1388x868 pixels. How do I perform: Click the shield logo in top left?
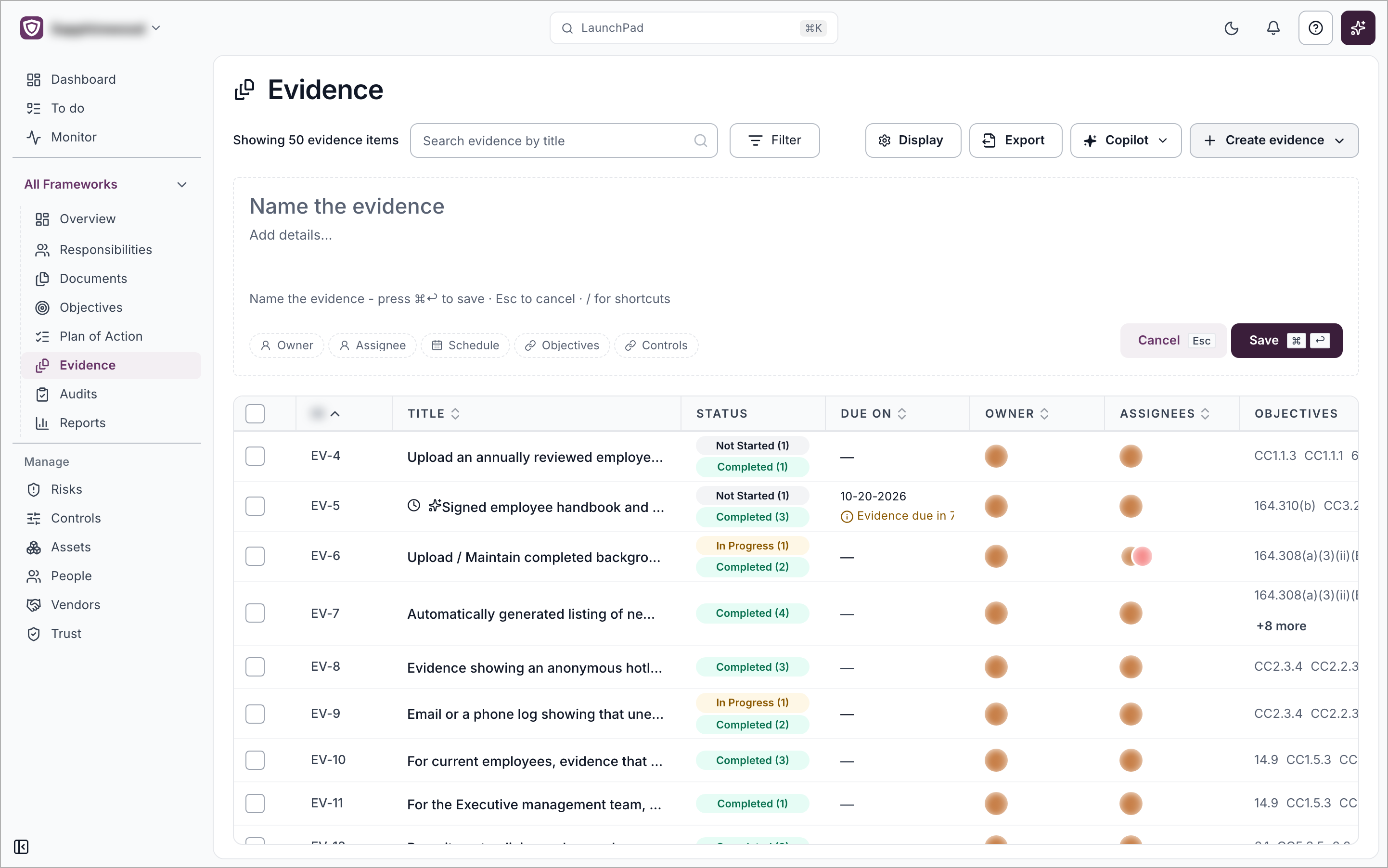pyautogui.click(x=32, y=28)
